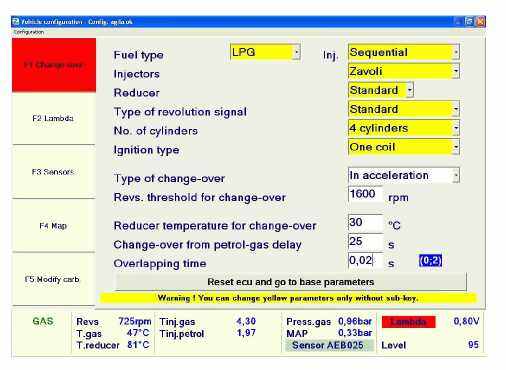Click the Level 95 value
The width and height of the screenshot is (506, 370).
click(473, 345)
